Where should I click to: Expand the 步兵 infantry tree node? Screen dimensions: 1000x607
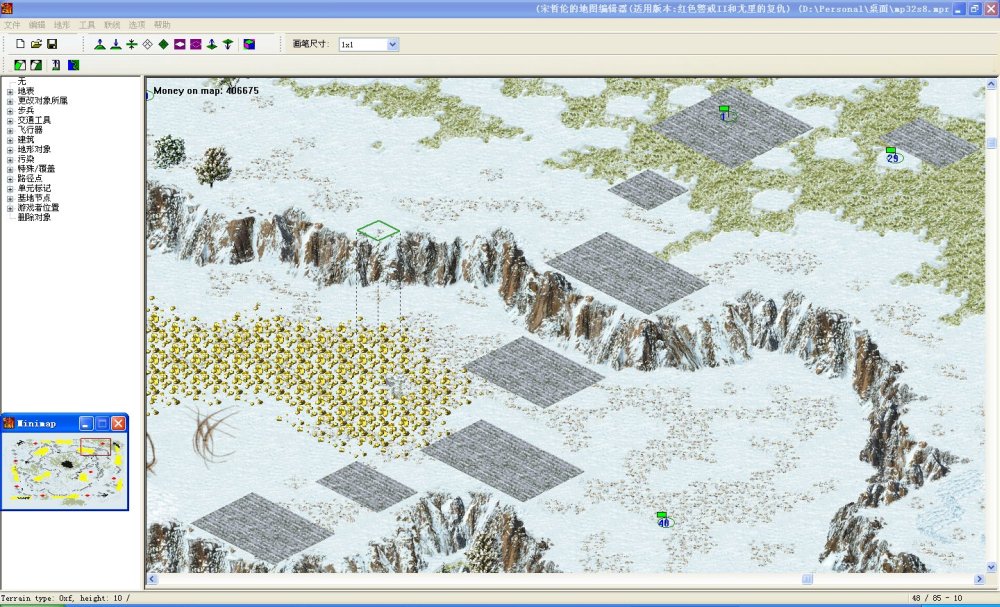click(x=10, y=111)
